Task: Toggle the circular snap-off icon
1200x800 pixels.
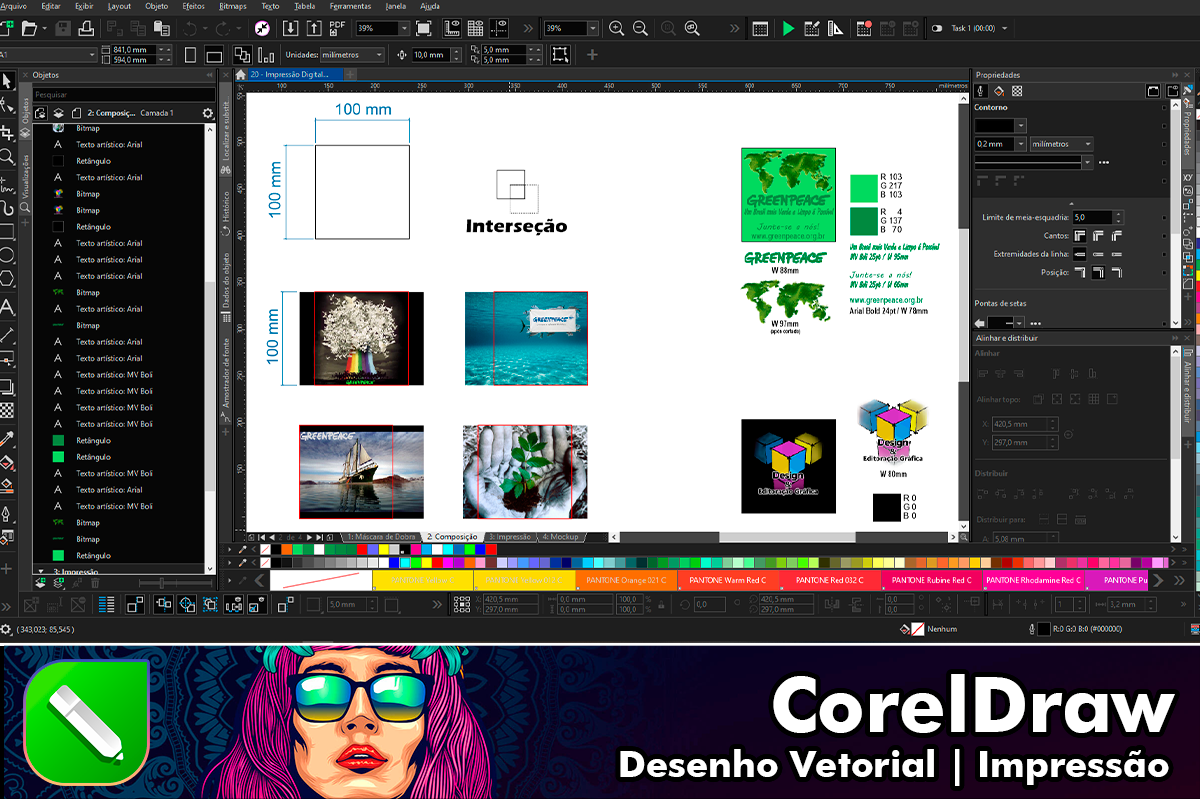Action: [x=262, y=28]
